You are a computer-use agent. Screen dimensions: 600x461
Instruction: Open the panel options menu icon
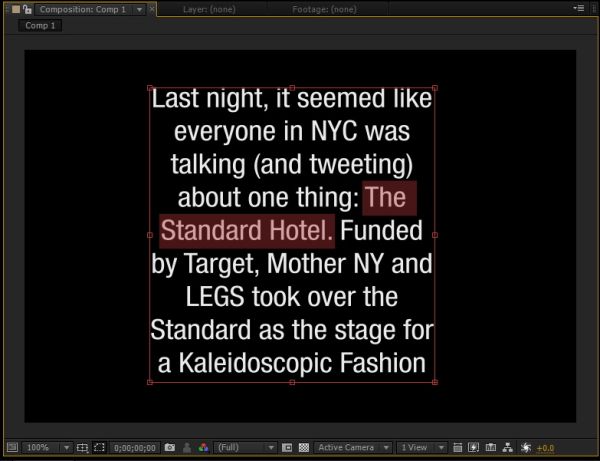579,8
